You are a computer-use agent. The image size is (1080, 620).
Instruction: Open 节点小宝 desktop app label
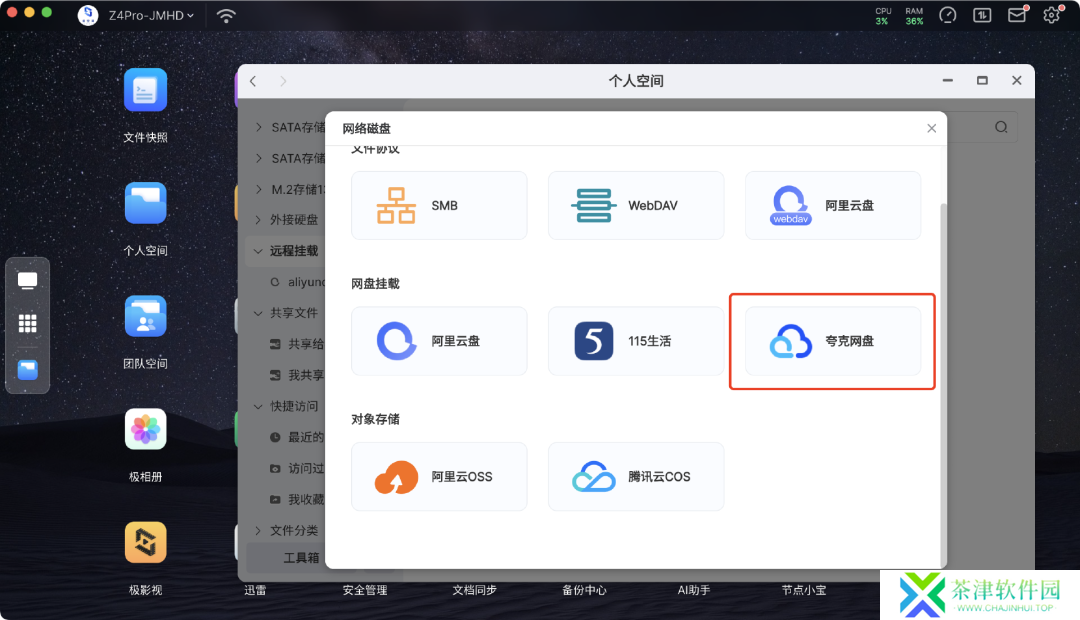coord(804,590)
